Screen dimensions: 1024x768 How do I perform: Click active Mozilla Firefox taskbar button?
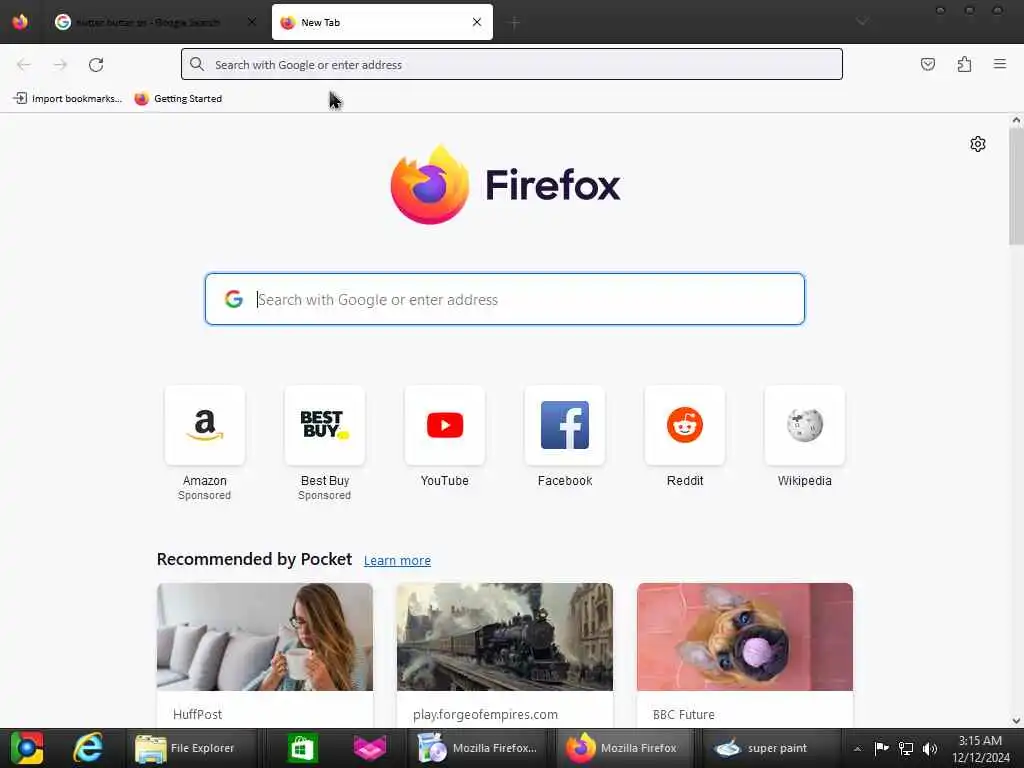coord(622,748)
